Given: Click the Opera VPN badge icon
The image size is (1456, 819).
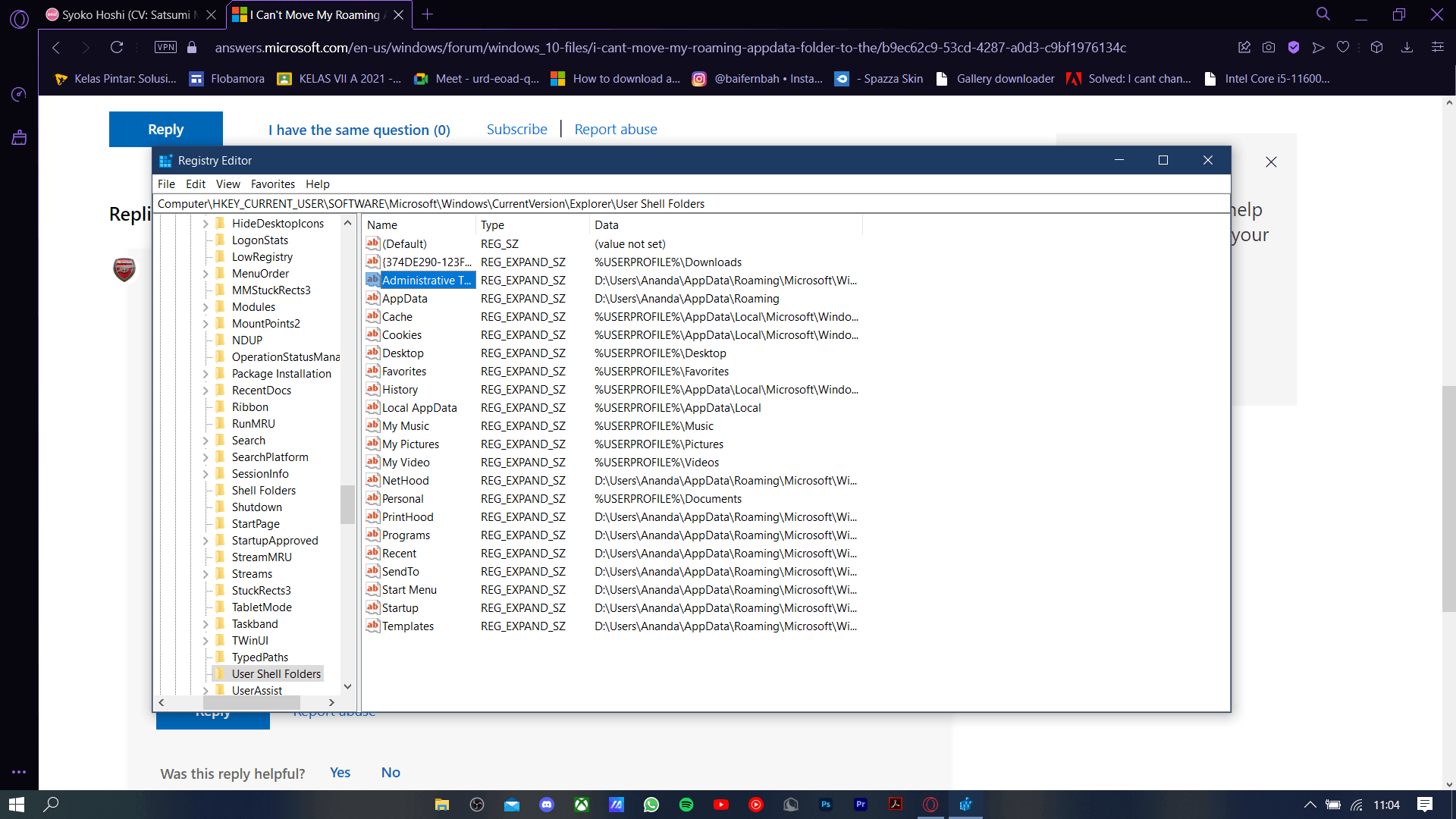Looking at the screenshot, I should [x=165, y=47].
